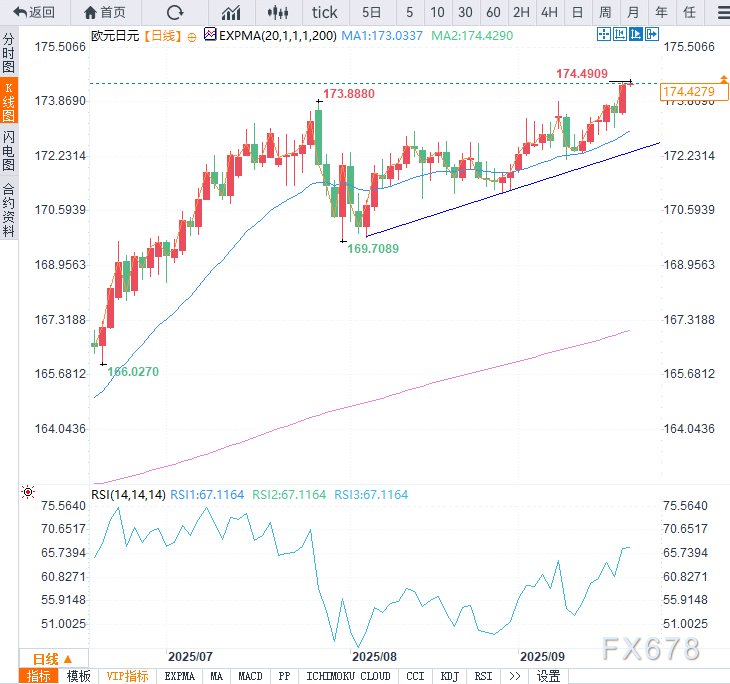Image resolution: width=730 pixels, height=684 pixels.
Task: Click the 174.4279 current price marker
Action: (688, 92)
